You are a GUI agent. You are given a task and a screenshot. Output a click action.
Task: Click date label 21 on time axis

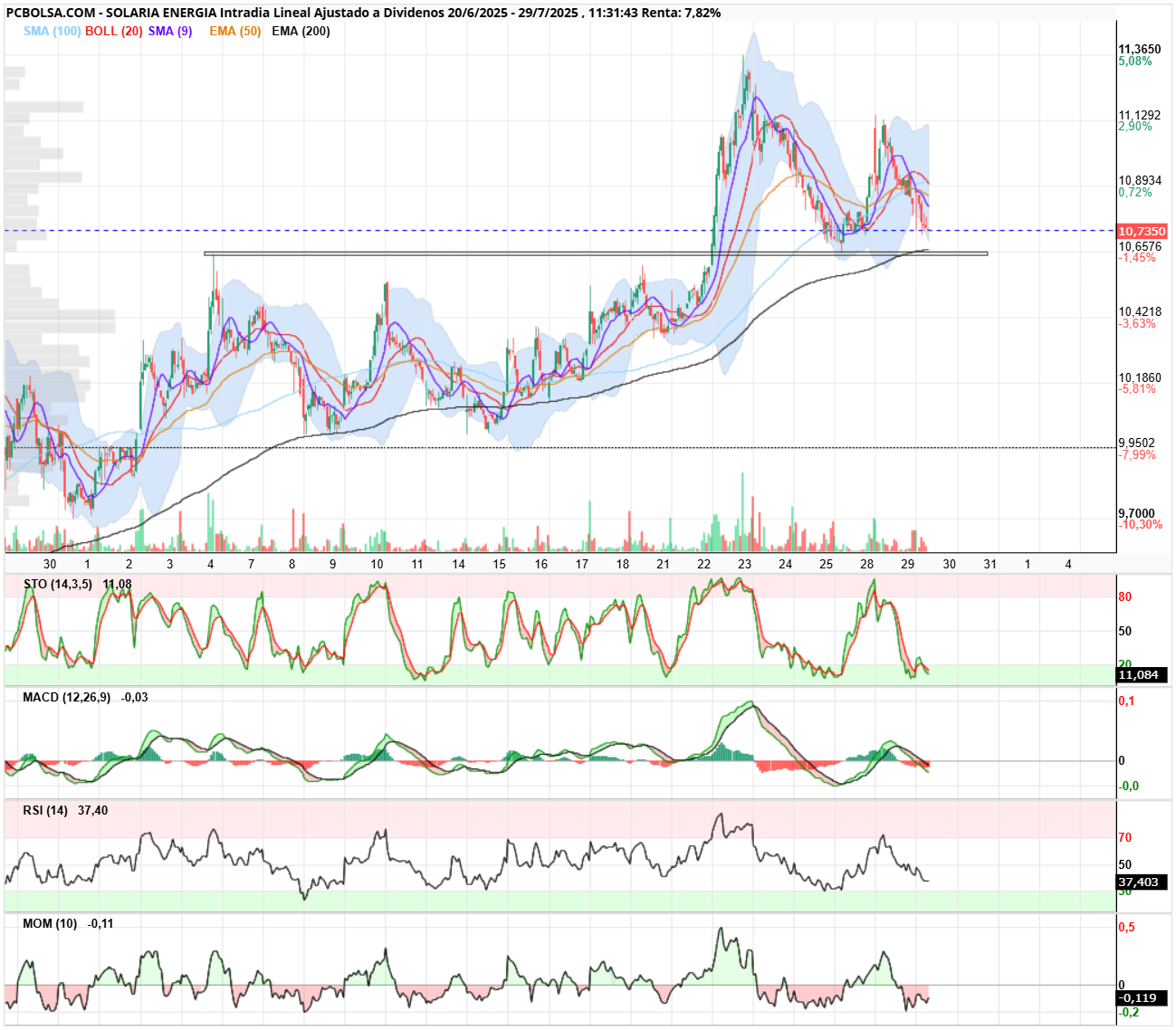(x=663, y=564)
